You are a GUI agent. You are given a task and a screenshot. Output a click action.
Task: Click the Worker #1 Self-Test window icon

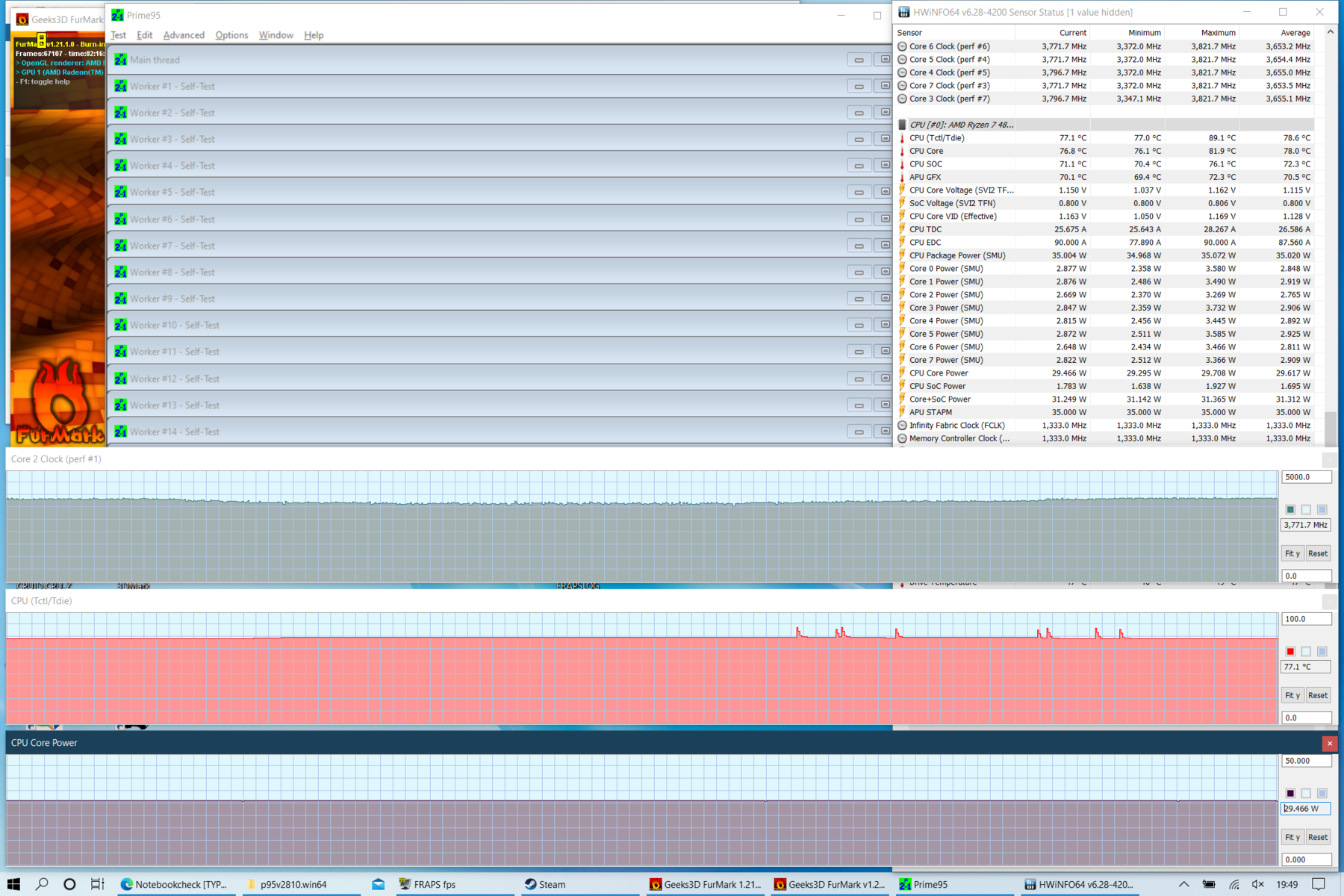(x=120, y=86)
